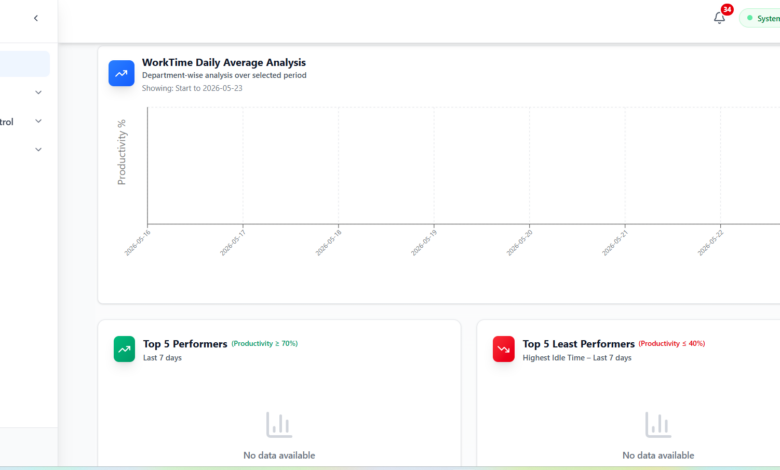Click the 2026-05-22 axis date label
Viewport: 780px width, 470px height.
point(710,243)
